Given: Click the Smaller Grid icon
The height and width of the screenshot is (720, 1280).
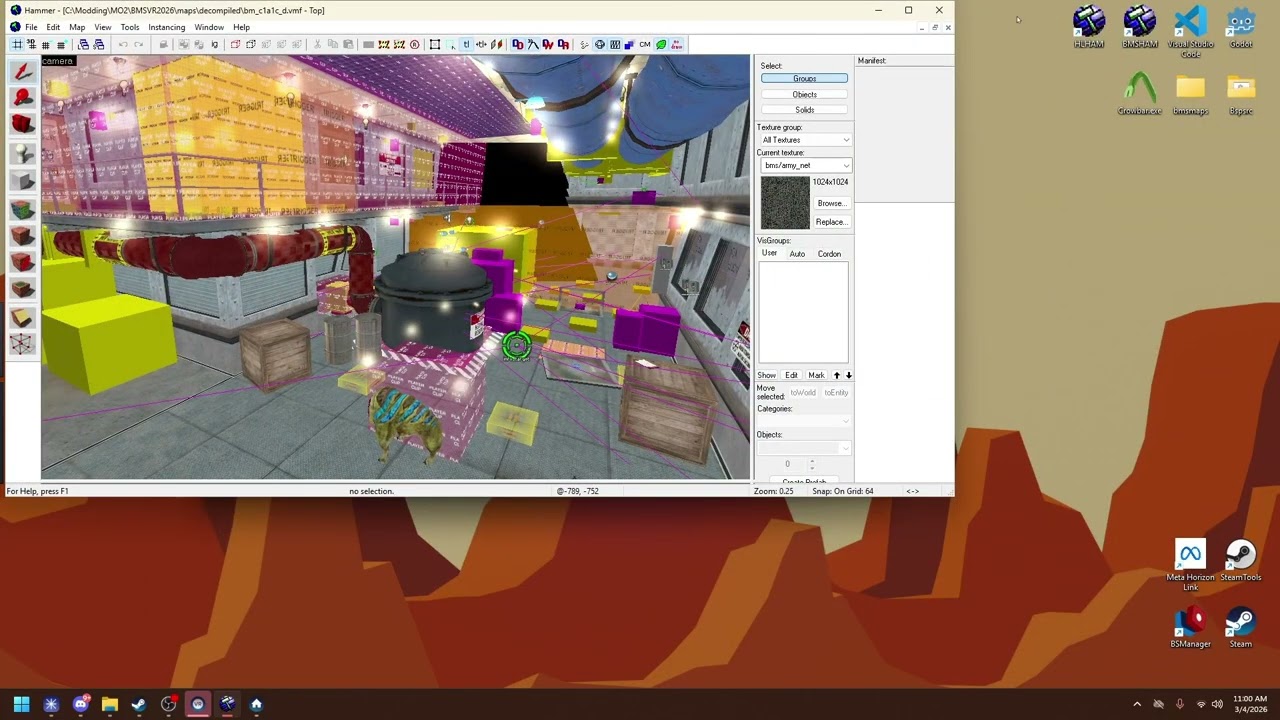Looking at the screenshot, I should [x=46, y=44].
